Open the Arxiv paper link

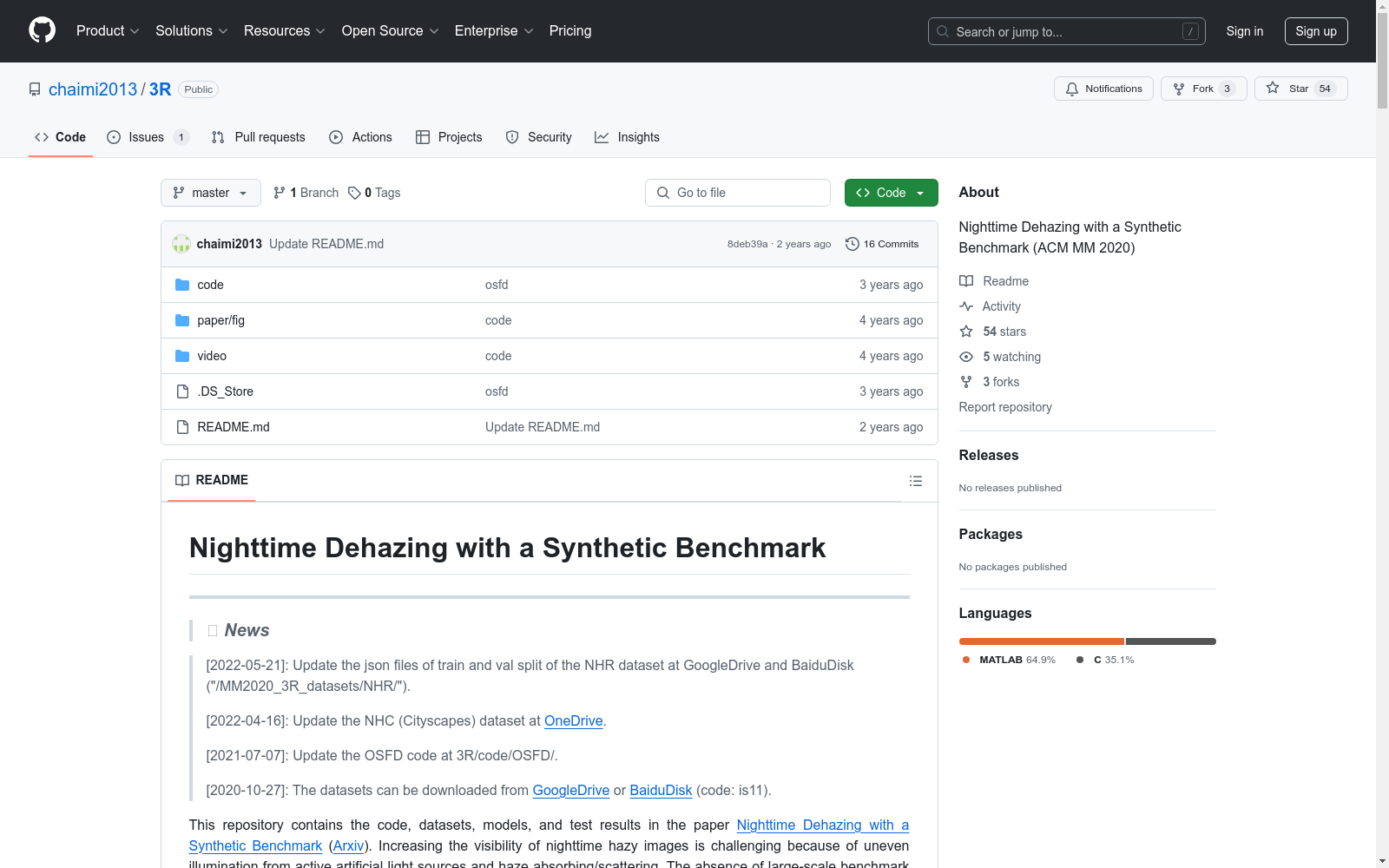349,845
